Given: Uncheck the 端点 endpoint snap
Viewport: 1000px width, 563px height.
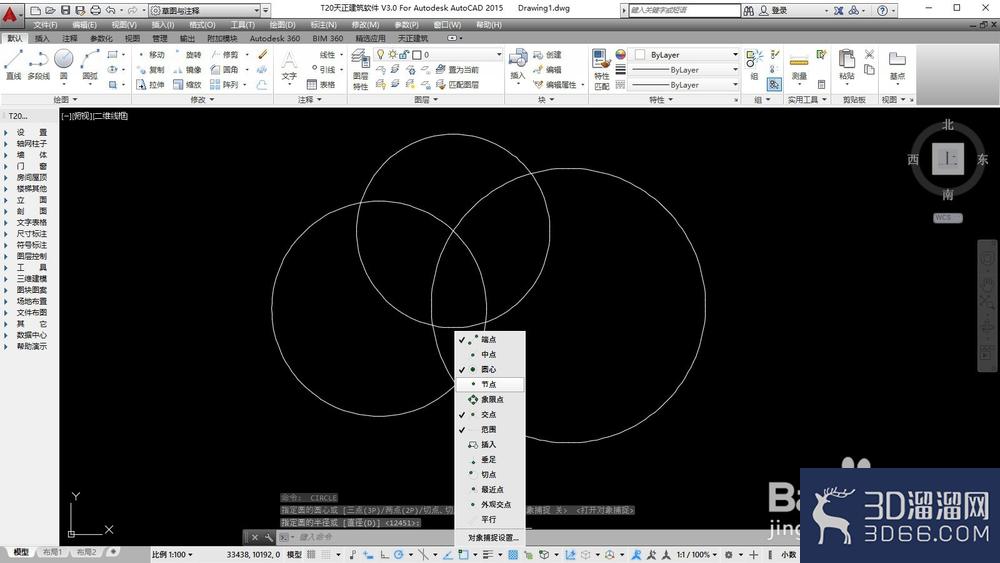Looking at the screenshot, I should (x=490, y=340).
